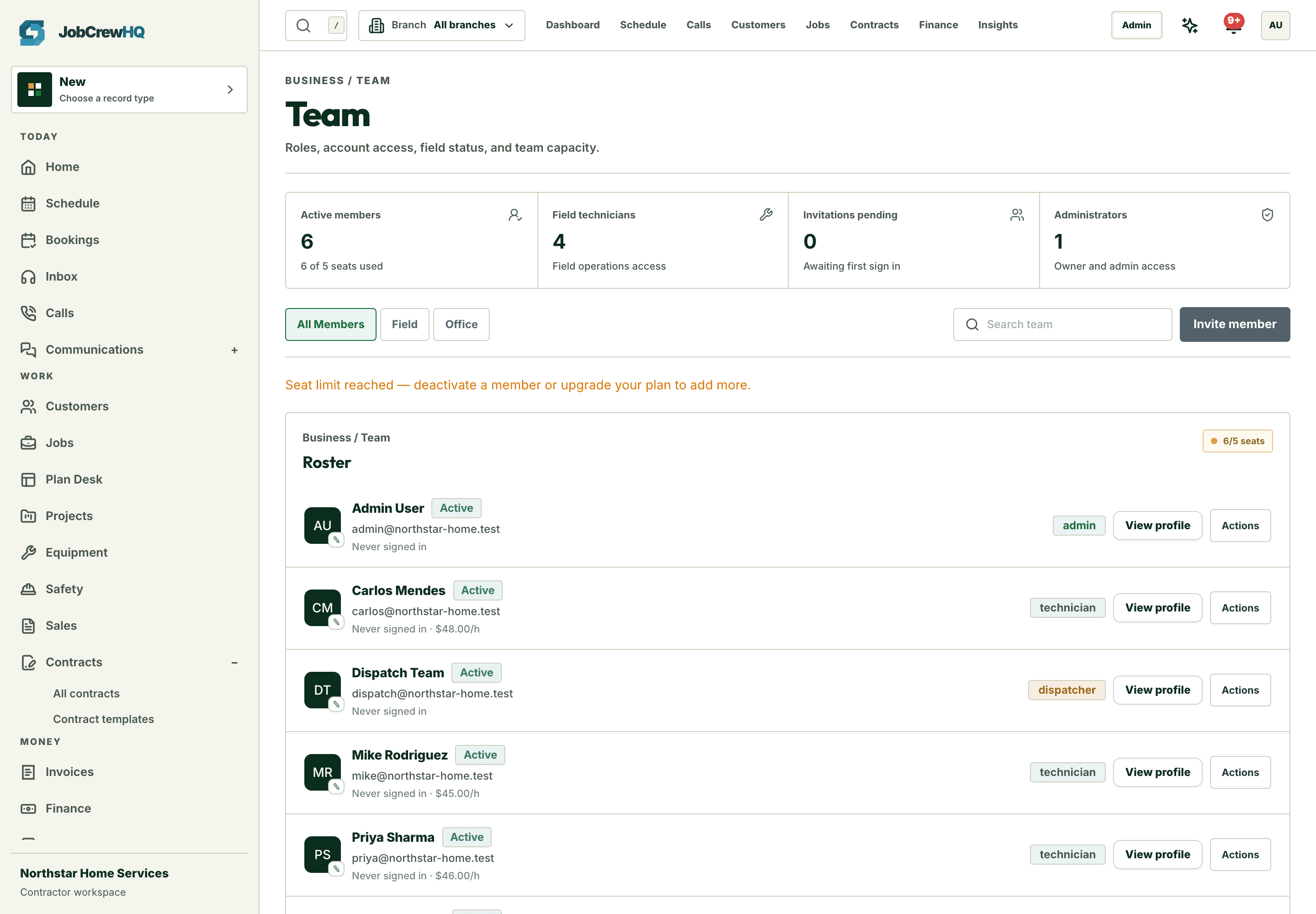1316x914 pixels.
Task: Open Dashboard in top navigation
Action: 572,25
